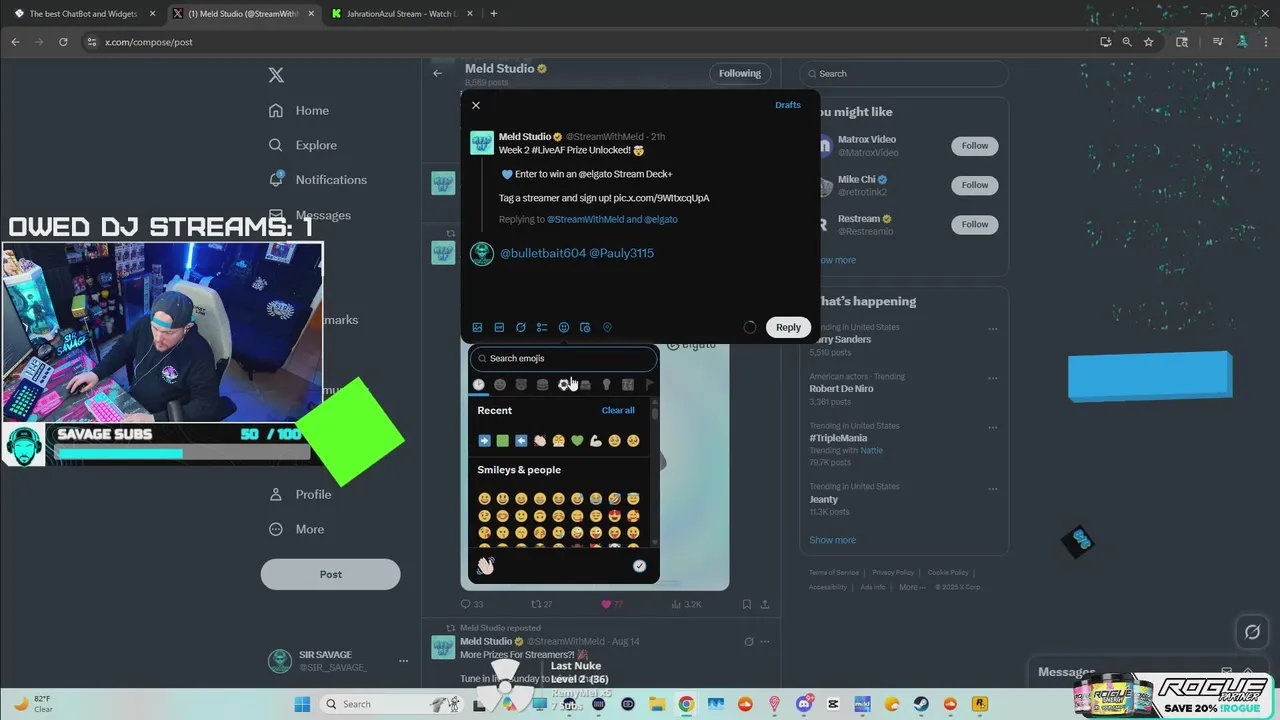Image resolution: width=1280 pixels, height=720 pixels.
Task: Insert the green heart recent emoji
Action: (x=577, y=440)
